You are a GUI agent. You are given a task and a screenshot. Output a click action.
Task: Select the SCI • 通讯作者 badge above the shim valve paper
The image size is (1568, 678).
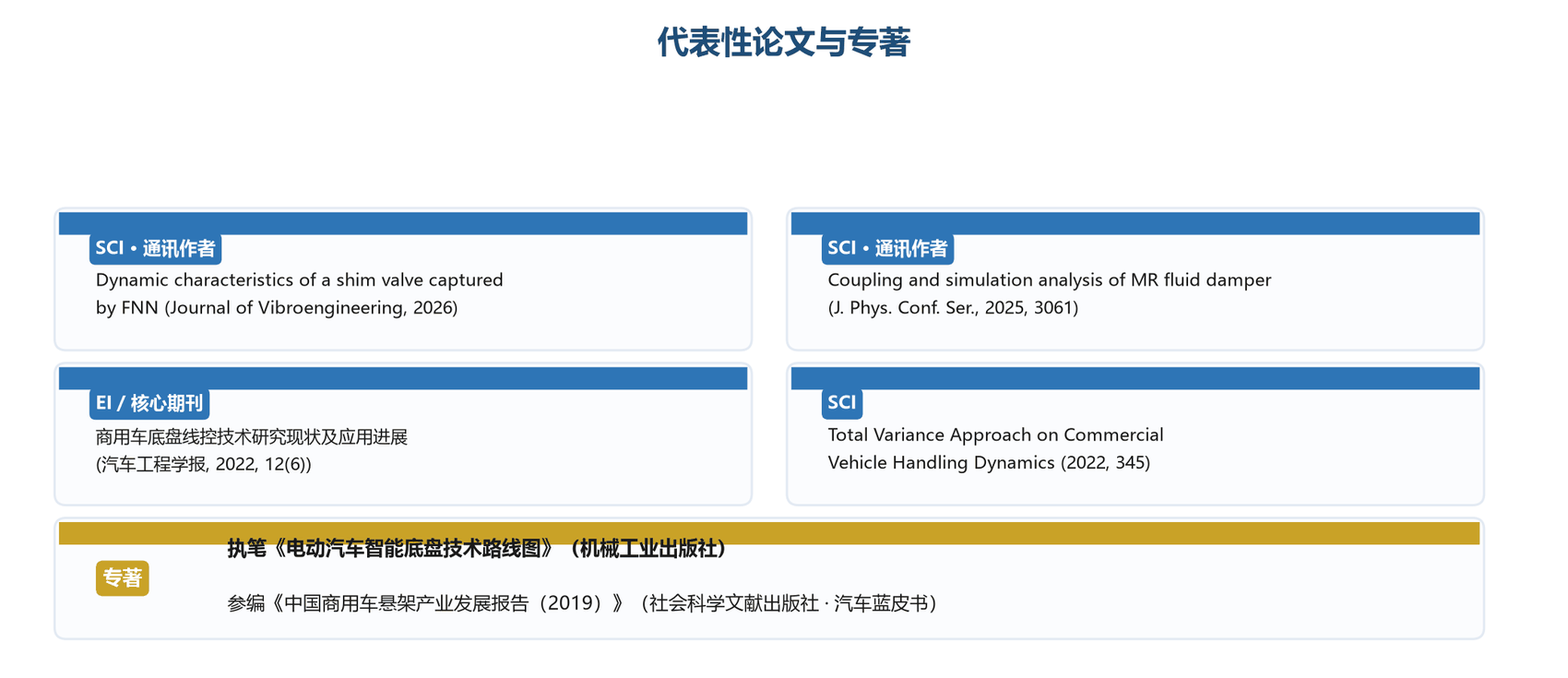click(x=155, y=248)
